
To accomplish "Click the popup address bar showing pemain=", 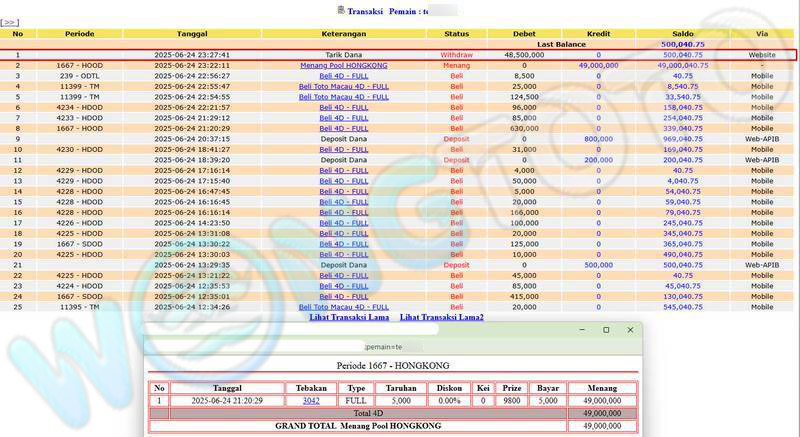I will coord(390,345).
